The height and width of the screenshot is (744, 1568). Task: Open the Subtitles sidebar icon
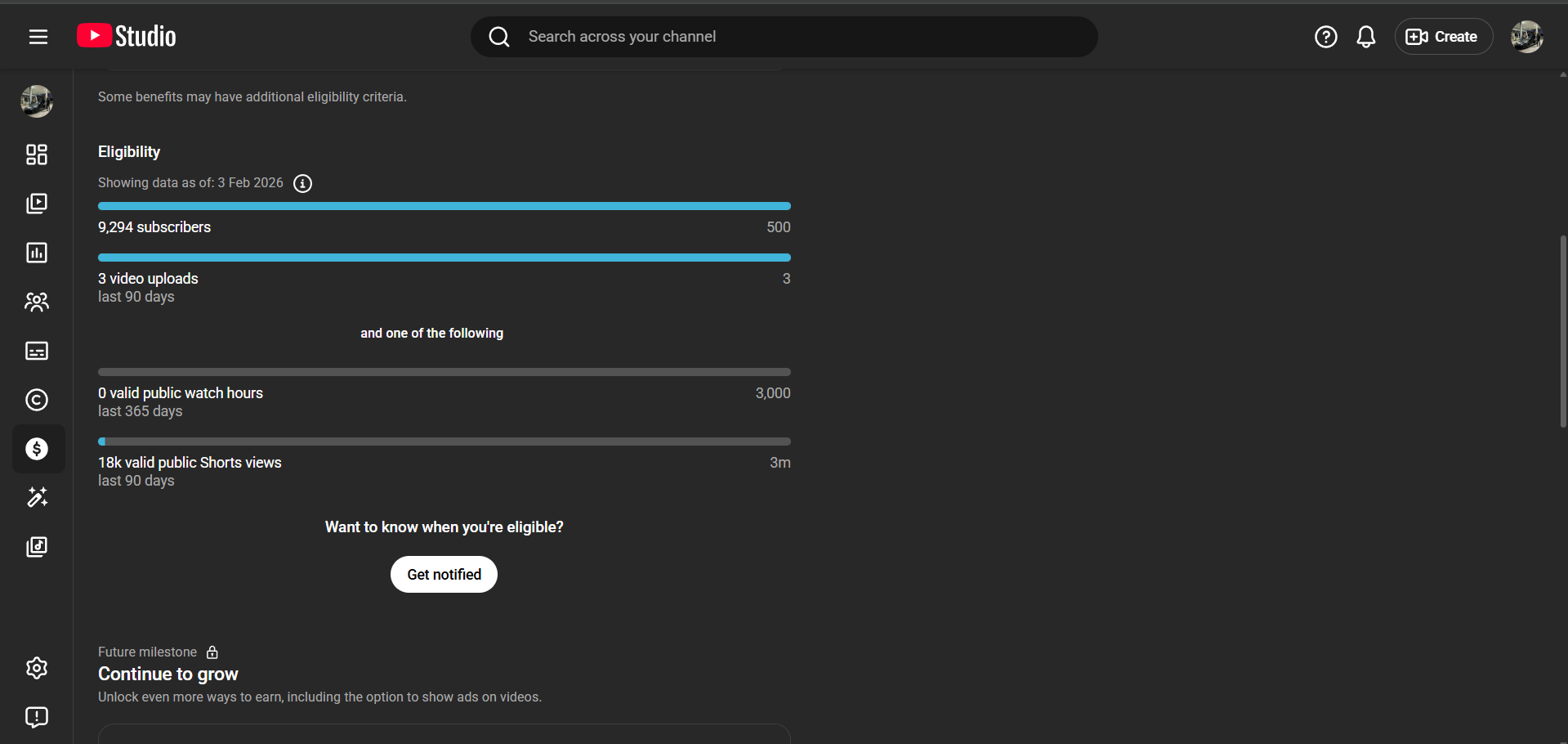pos(37,351)
